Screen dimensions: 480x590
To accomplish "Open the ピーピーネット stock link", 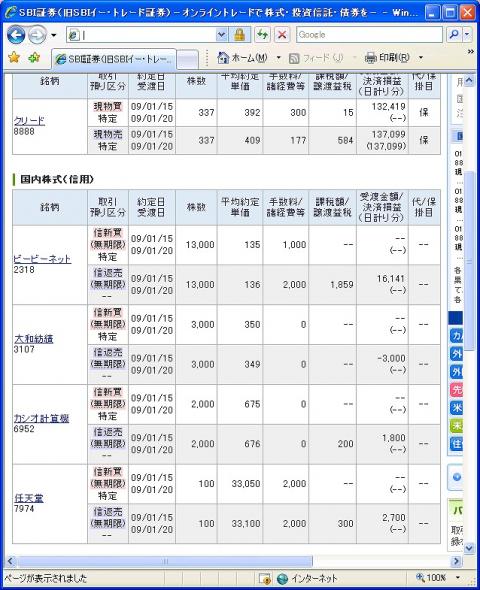I will tap(42, 259).
